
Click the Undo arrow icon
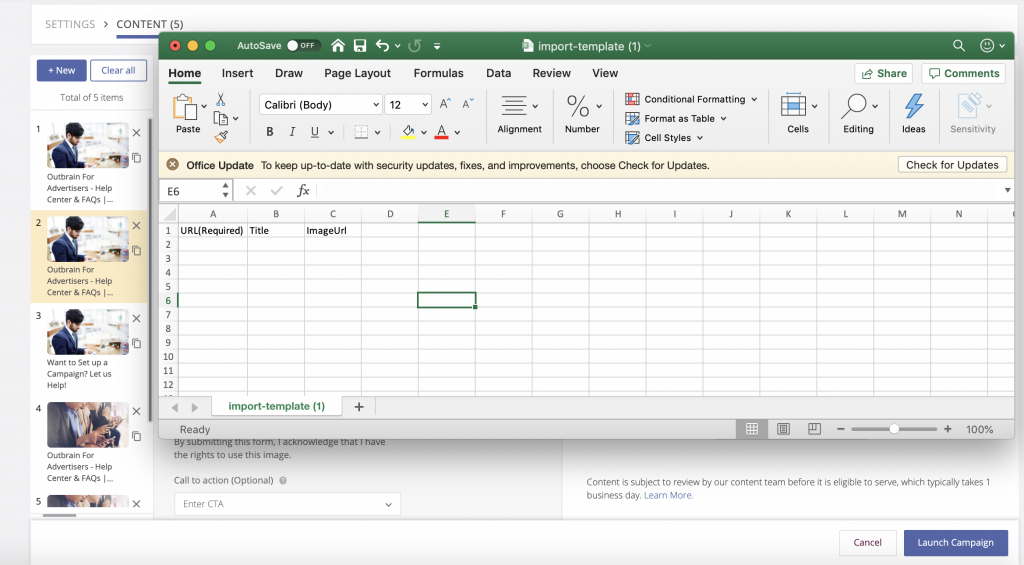click(x=382, y=46)
